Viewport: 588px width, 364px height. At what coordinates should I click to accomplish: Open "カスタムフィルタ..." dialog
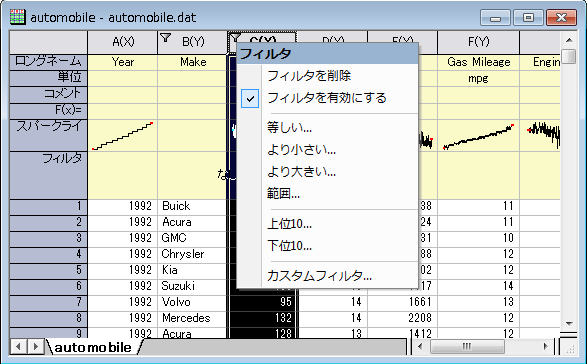pos(319,276)
